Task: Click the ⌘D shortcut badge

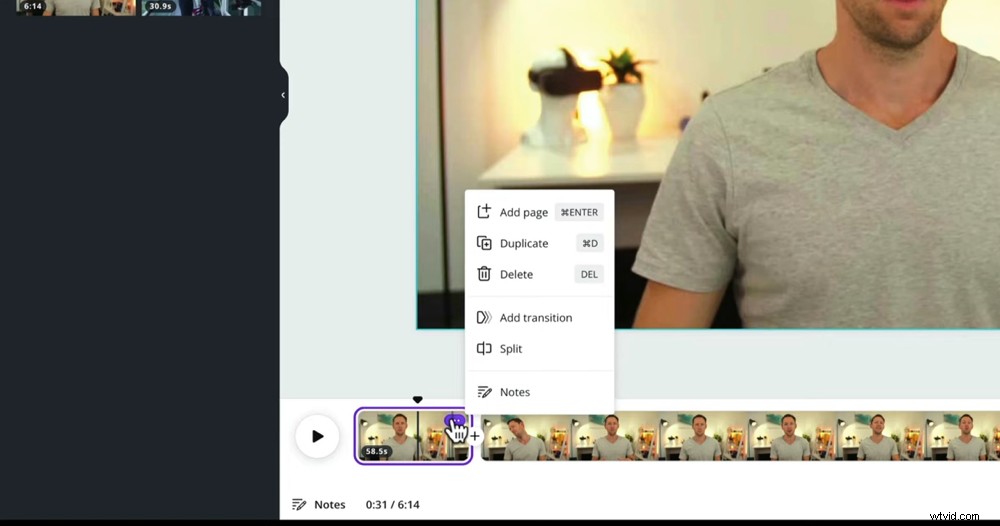Action: pos(590,243)
